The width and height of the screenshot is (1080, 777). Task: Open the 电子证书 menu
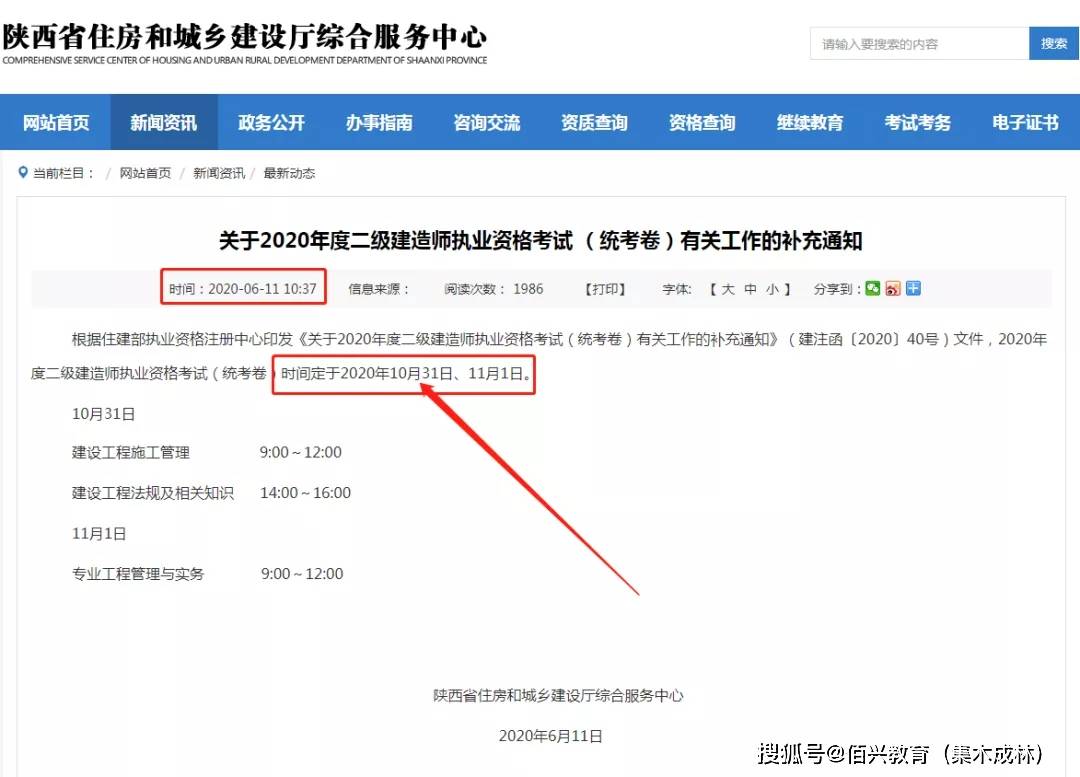coord(1025,121)
